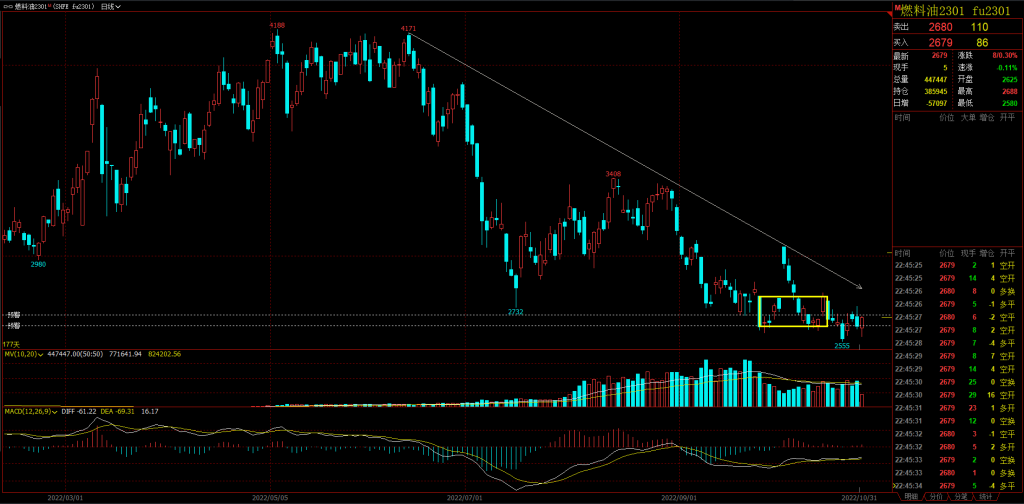The height and width of the screenshot is (504, 1024).
Task: Select the 统计 tab
Action: tap(986, 496)
